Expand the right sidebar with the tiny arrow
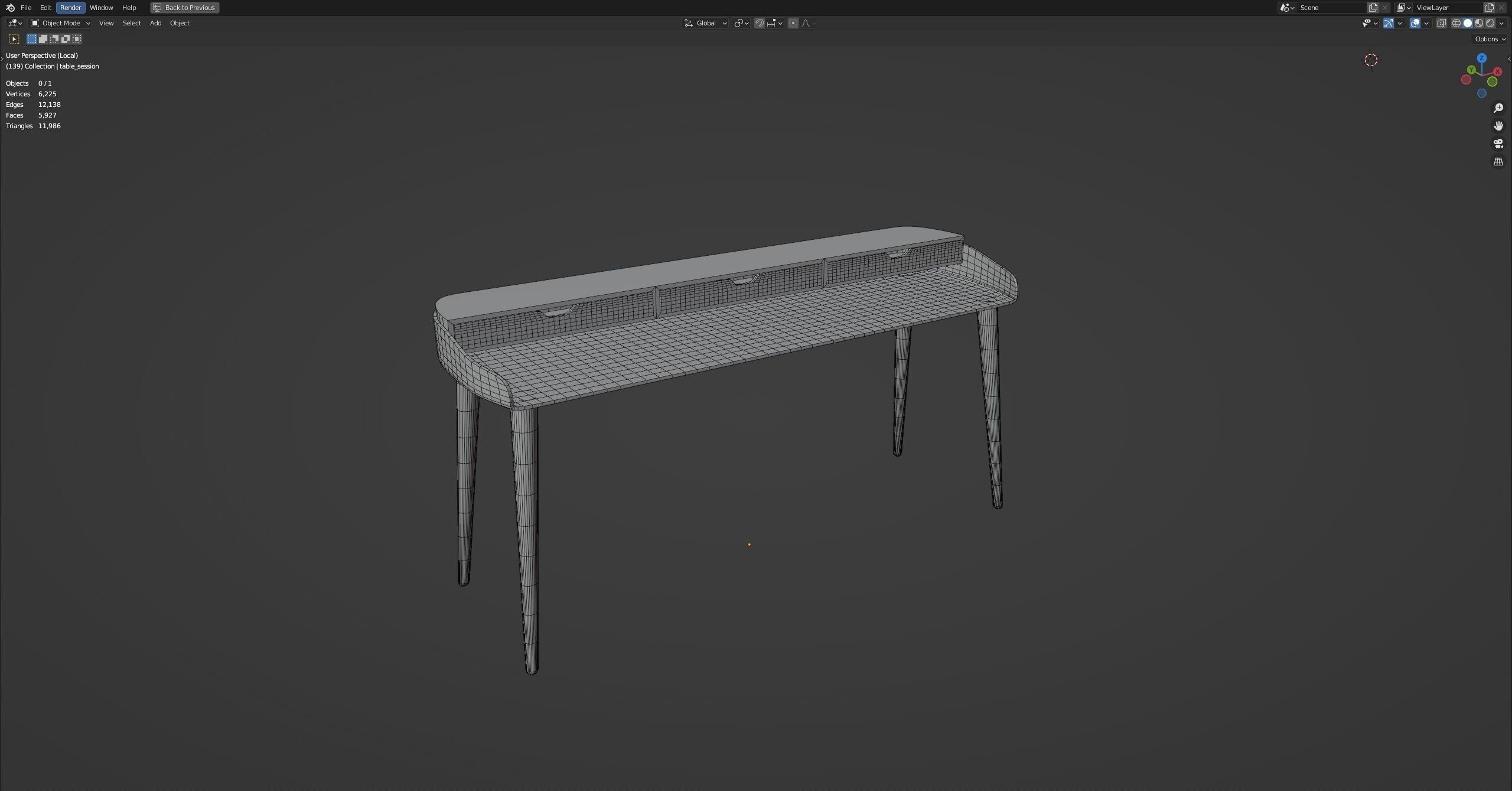 (1509, 58)
